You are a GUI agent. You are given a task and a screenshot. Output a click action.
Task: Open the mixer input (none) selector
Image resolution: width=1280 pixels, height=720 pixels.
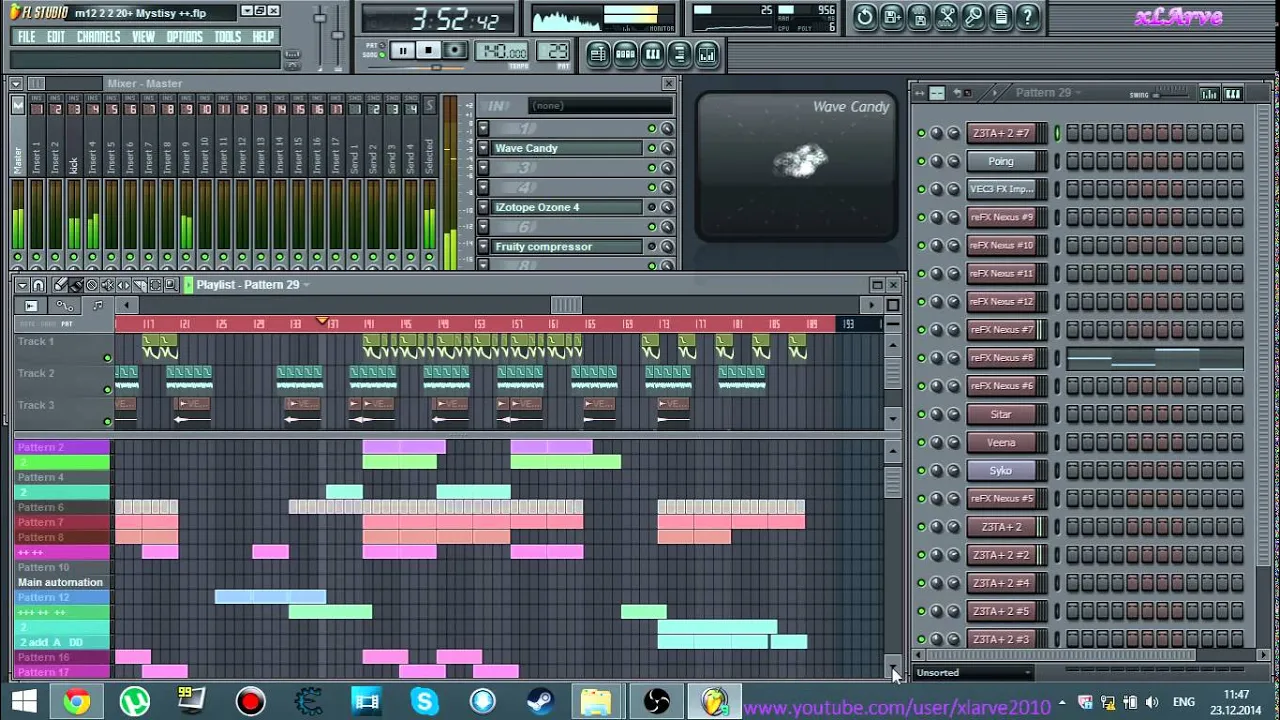[600, 105]
